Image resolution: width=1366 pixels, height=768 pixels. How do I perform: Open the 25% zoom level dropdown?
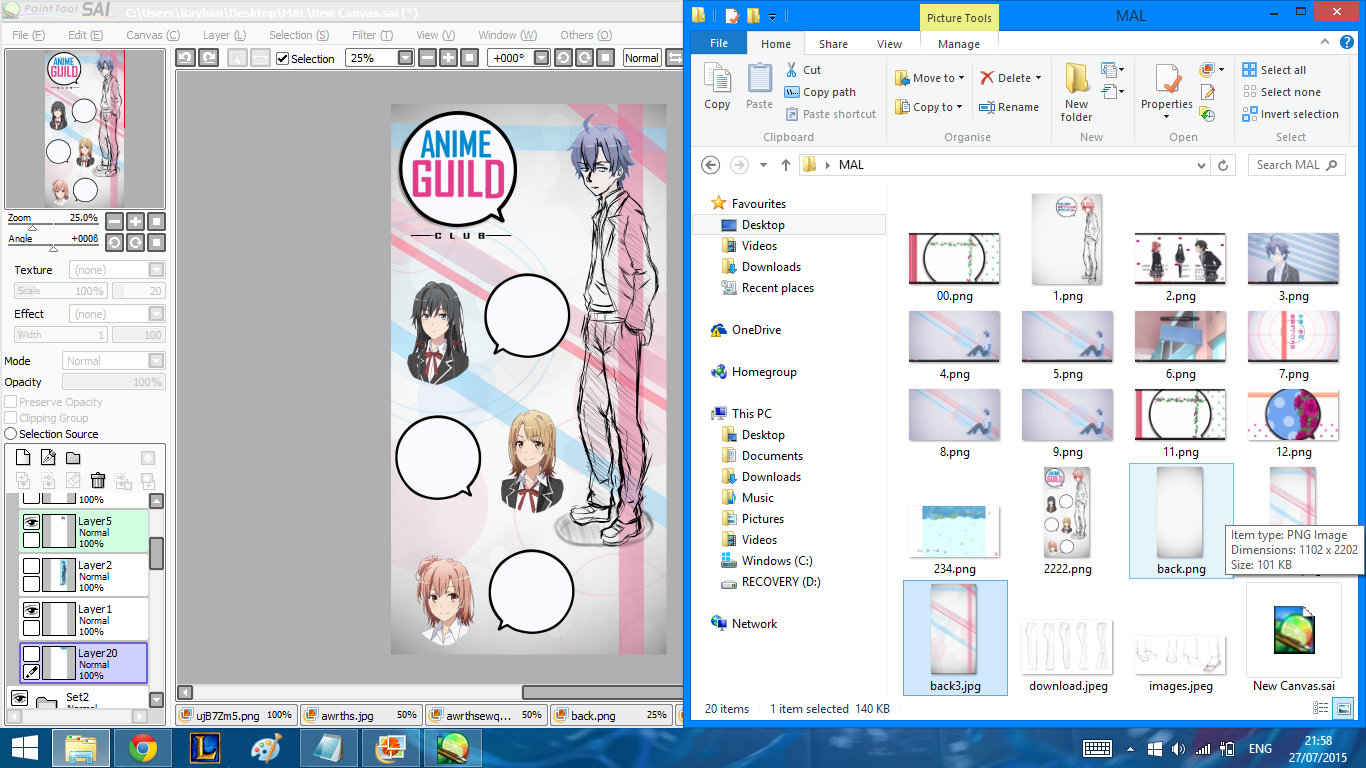coord(405,58)
